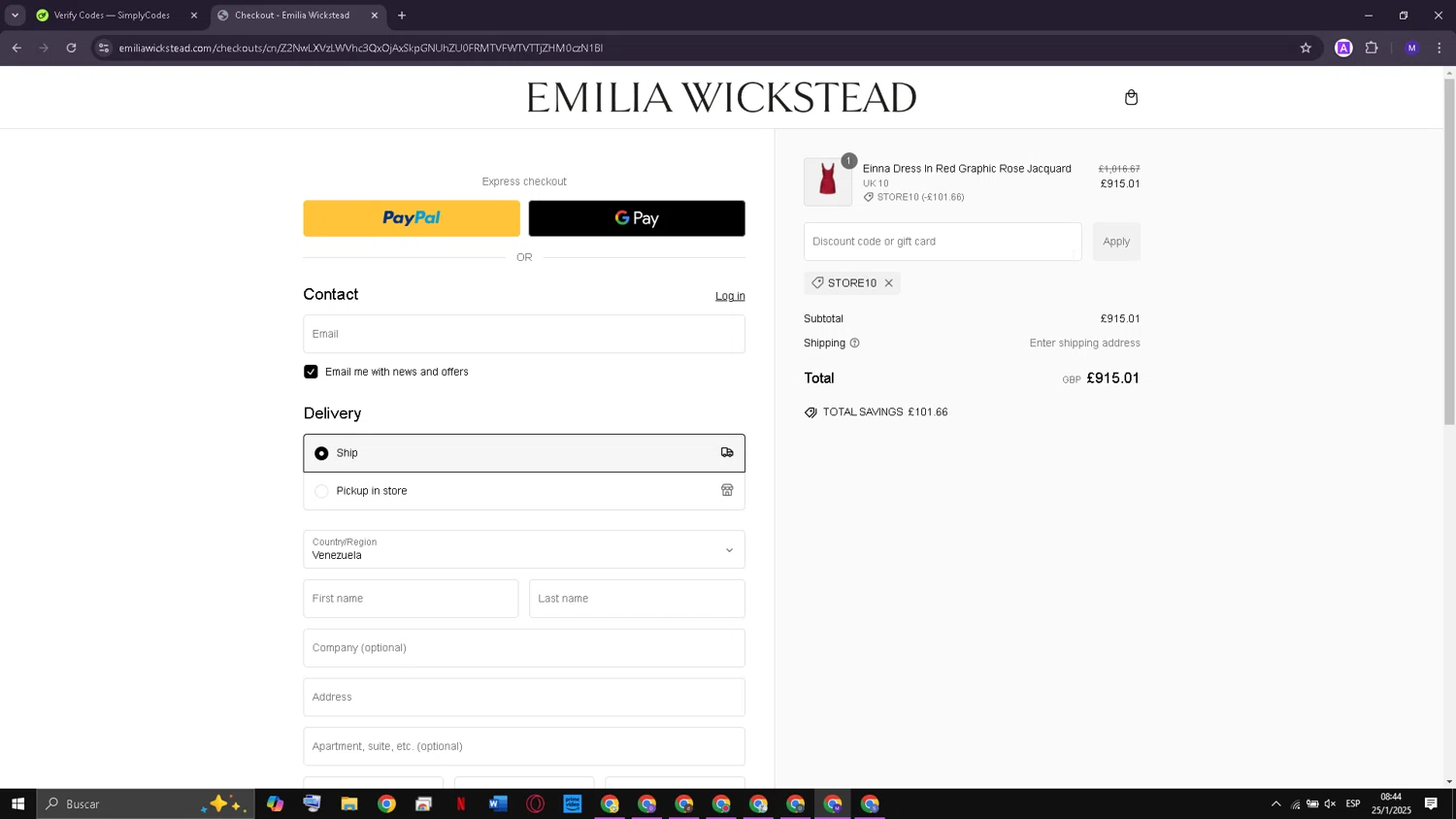Select Pickup in store option
Viewport: 1456px width, 819px height.
coord(524,491)
